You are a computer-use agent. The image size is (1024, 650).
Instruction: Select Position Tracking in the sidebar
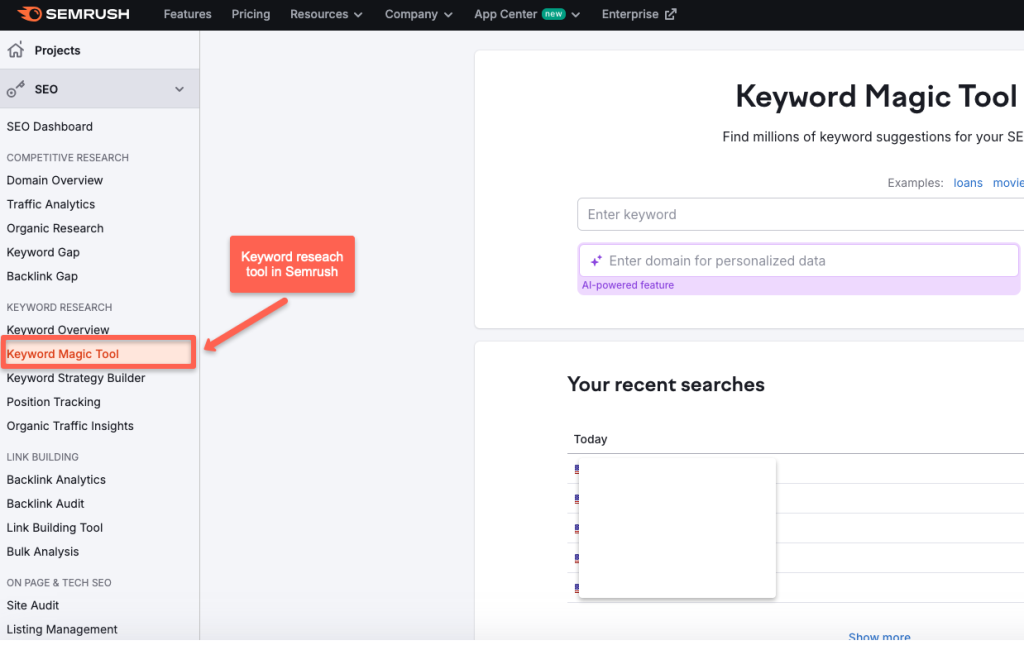click(x=53, y=401)
